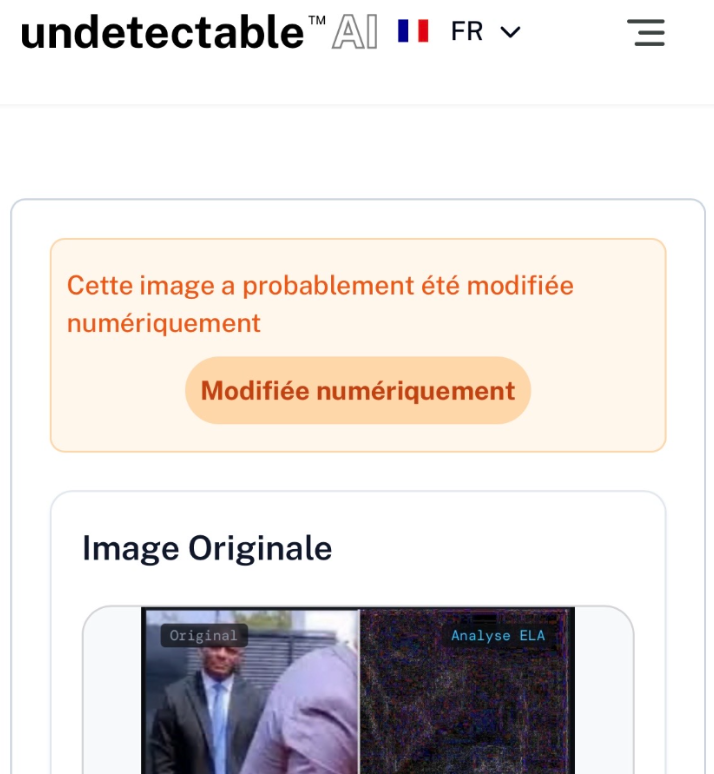Click inside the Image Originale card
The width and height of the screenshot is (714, 774).
click(358, 632)
